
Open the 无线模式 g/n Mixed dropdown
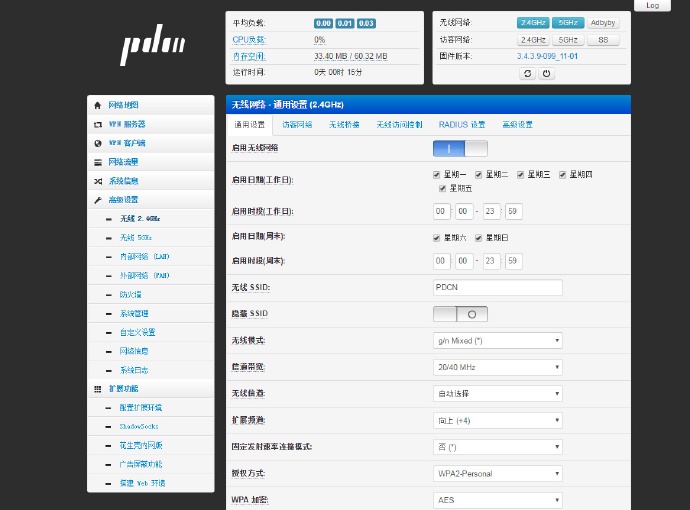click(x=498, y=341)
